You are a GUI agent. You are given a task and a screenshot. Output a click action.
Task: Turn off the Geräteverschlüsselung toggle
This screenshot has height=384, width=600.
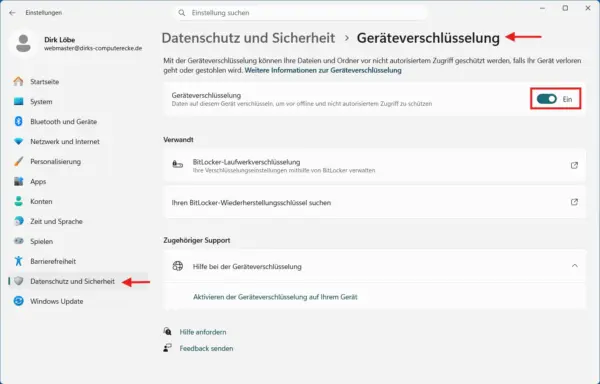point(546,99)
